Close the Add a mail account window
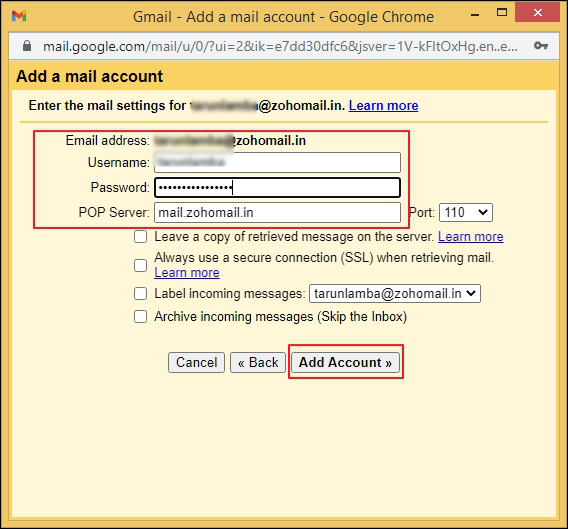The width and height of the screenshot is (568, 529). tap(538, 13)
